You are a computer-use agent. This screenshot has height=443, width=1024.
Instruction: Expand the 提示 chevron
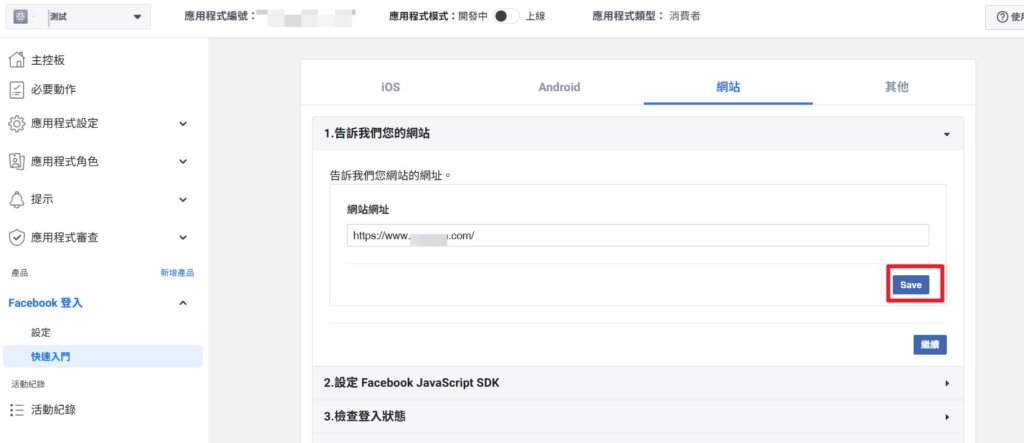pyautogui.click(x=183, y=200)
